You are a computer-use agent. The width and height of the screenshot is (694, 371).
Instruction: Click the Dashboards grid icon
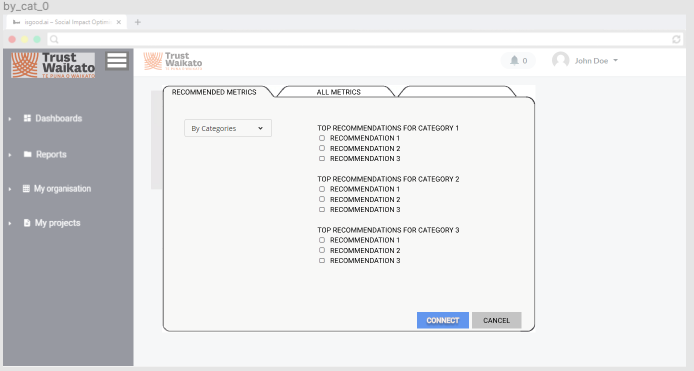pos(27,118)
